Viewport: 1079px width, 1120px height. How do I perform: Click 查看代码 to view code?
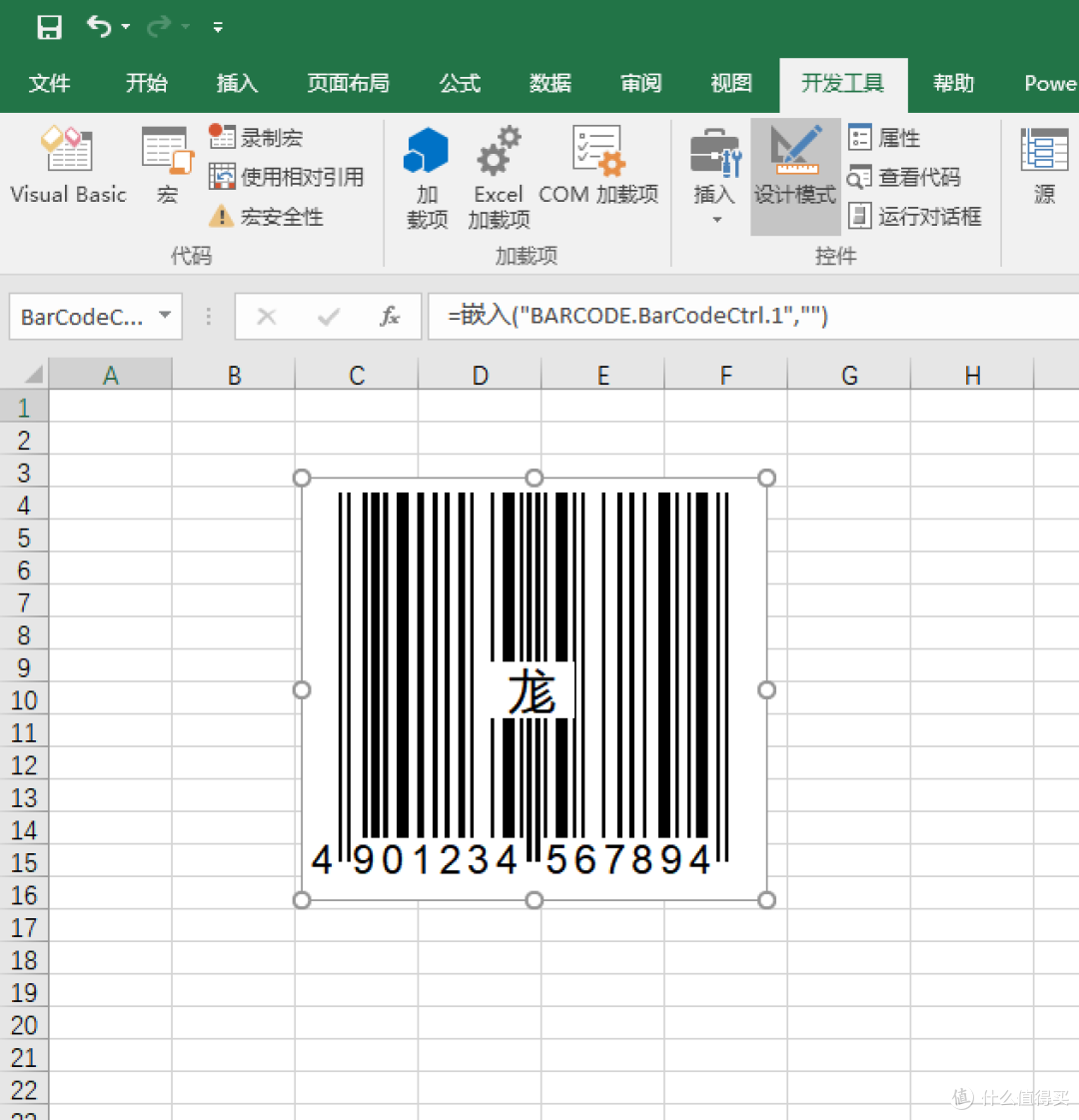pos(904,177)
